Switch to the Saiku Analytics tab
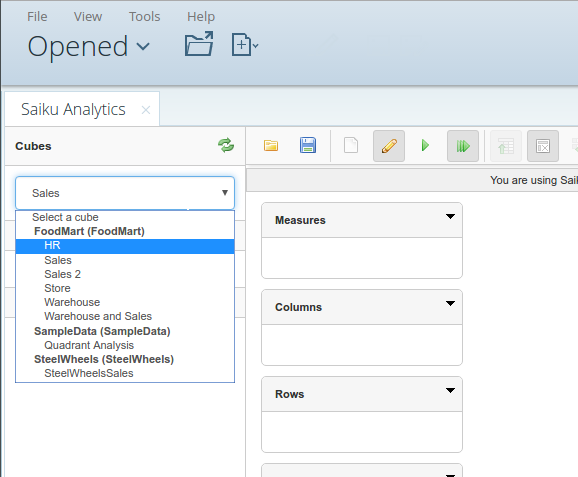Image resolution: width=578 pixels, height=477 pixels. 73,109
